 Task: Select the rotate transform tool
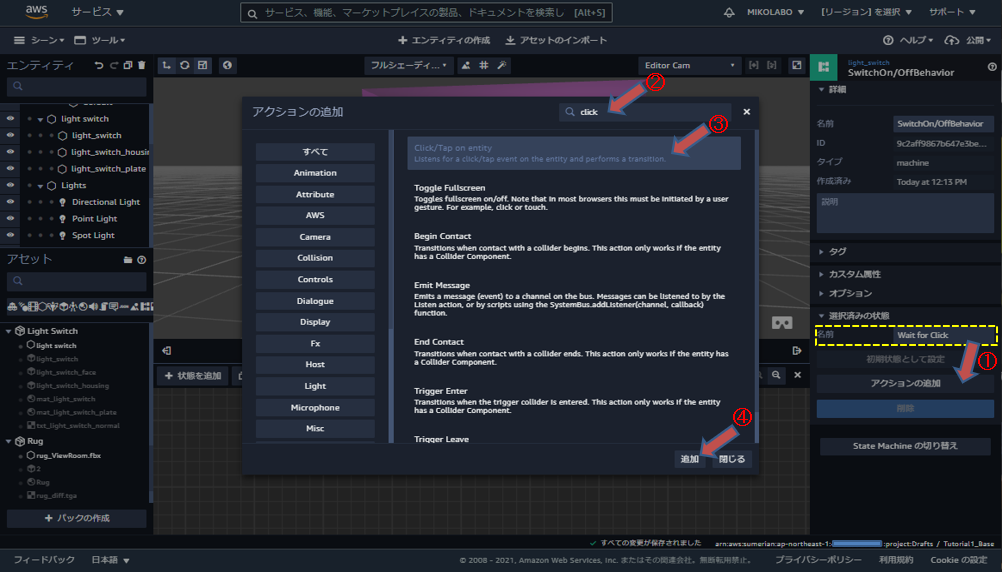click(x=184, y=65)
